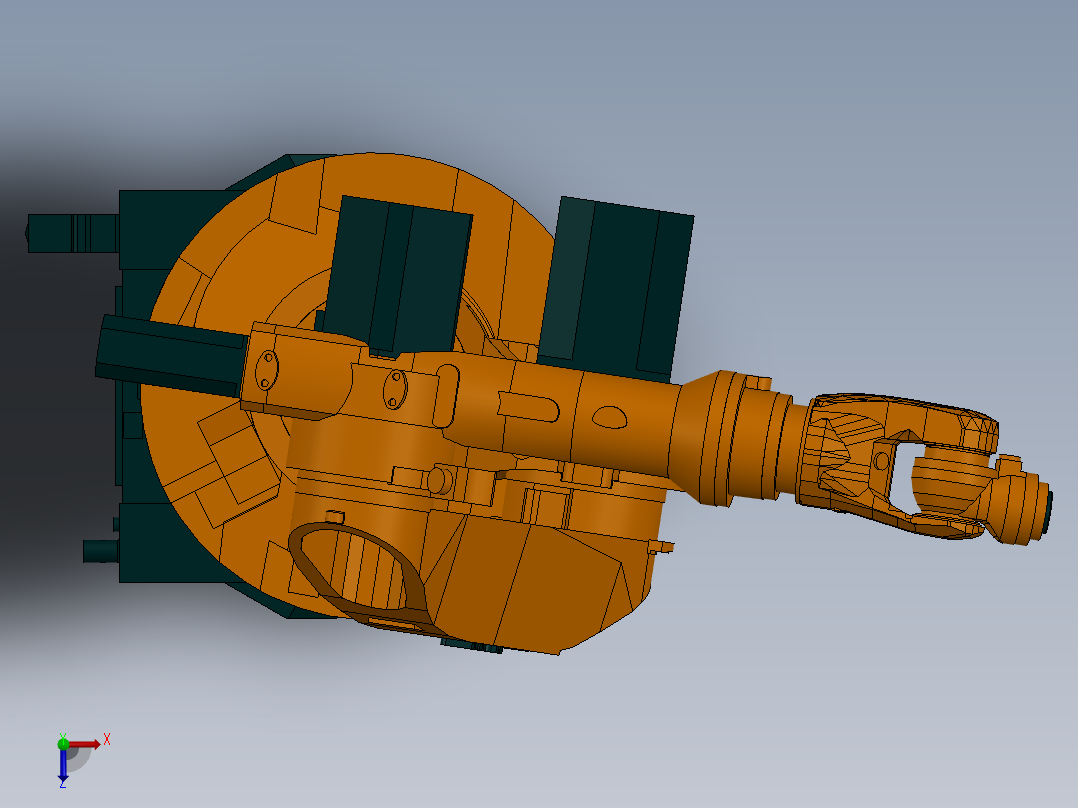The width and height of the screenshot is (1078, 808).
Task: Click the coordinate triad shadow arc
Action: tap(80, 762)
